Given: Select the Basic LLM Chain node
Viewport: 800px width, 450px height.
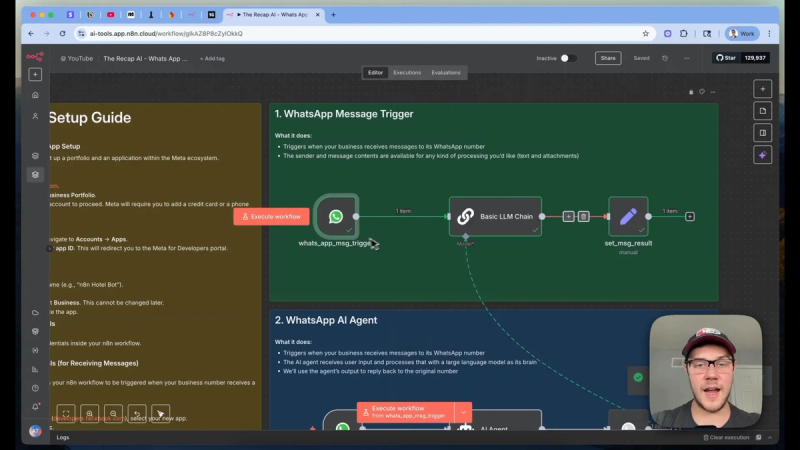Looking at the screenshot, I should click(x=495, y=216).
